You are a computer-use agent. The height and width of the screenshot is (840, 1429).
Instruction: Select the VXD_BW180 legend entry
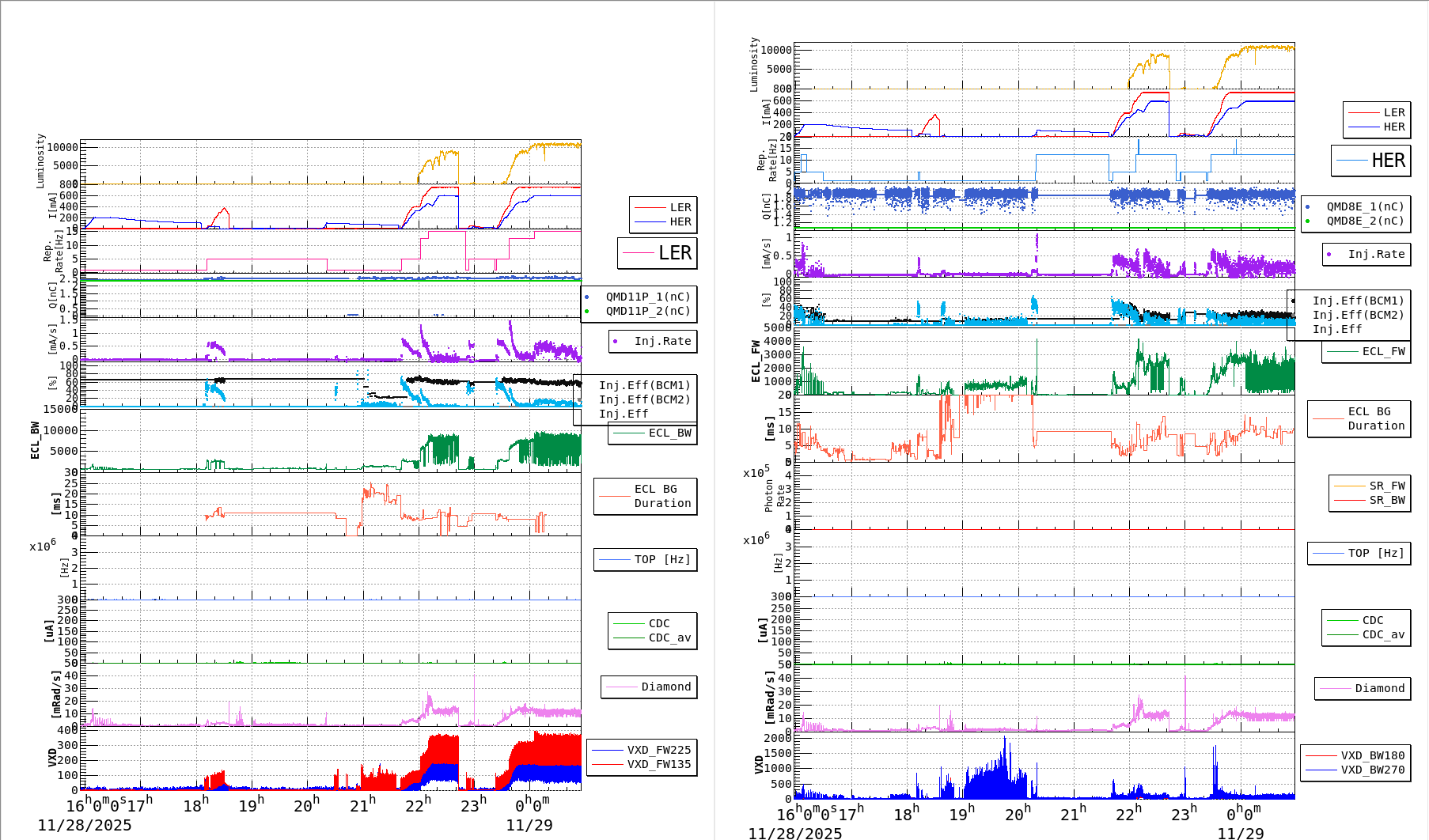tap(1372, 755)
